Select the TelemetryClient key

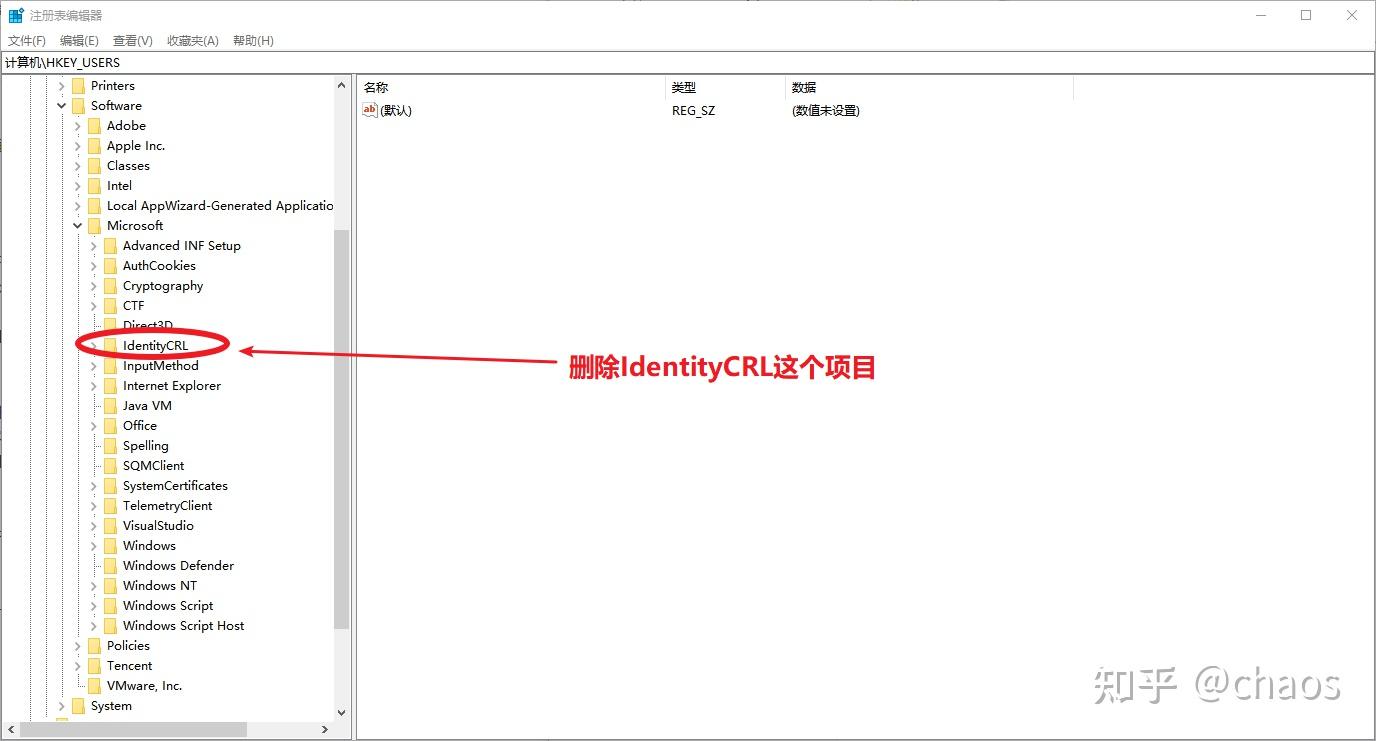pos(167,506)
